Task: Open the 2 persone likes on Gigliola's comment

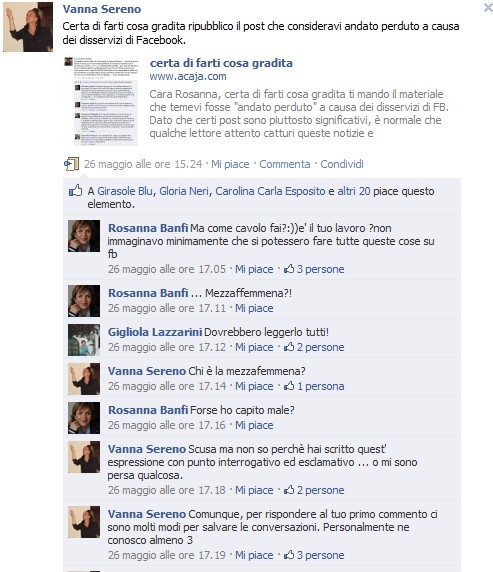Action: click(314, 347)
